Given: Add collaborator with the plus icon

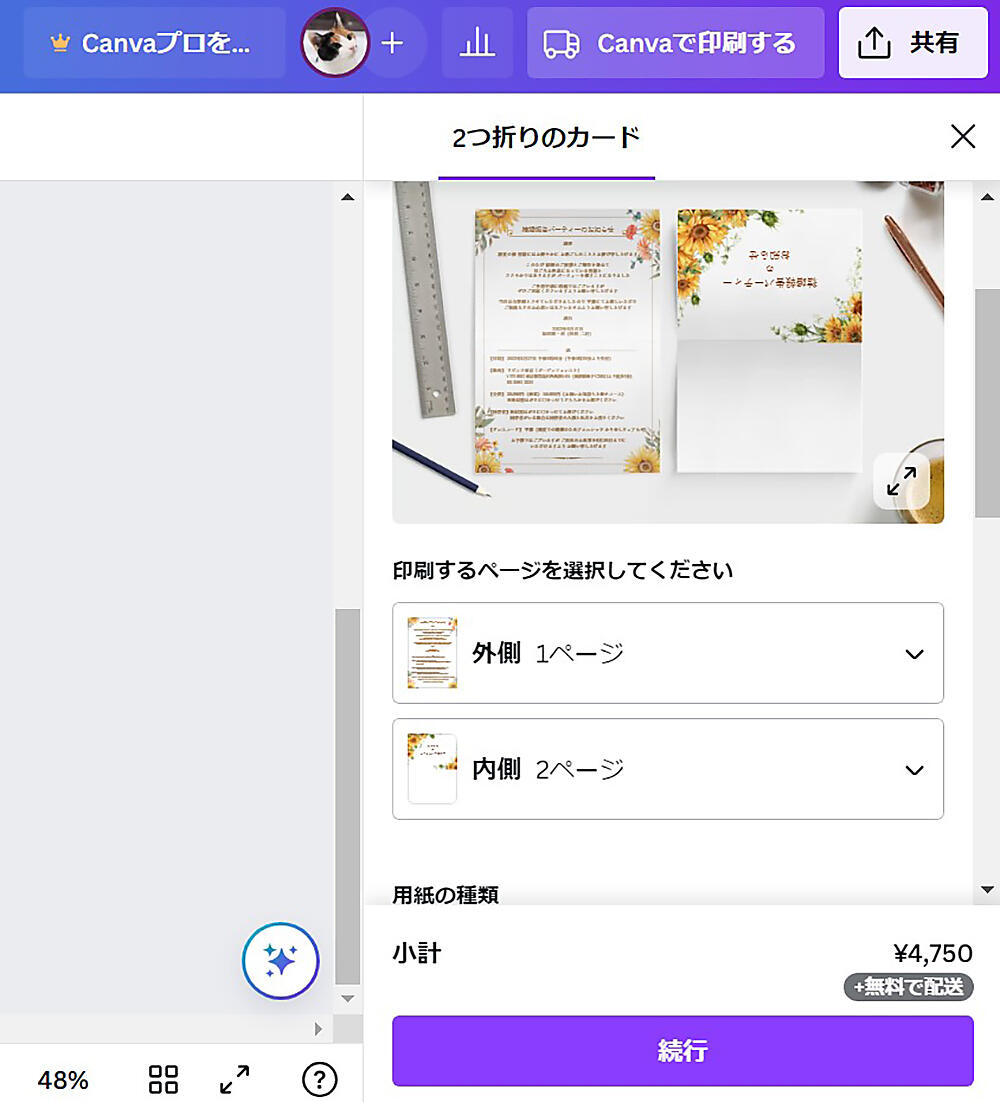Looking at the screenshot, I should [392, 43].
